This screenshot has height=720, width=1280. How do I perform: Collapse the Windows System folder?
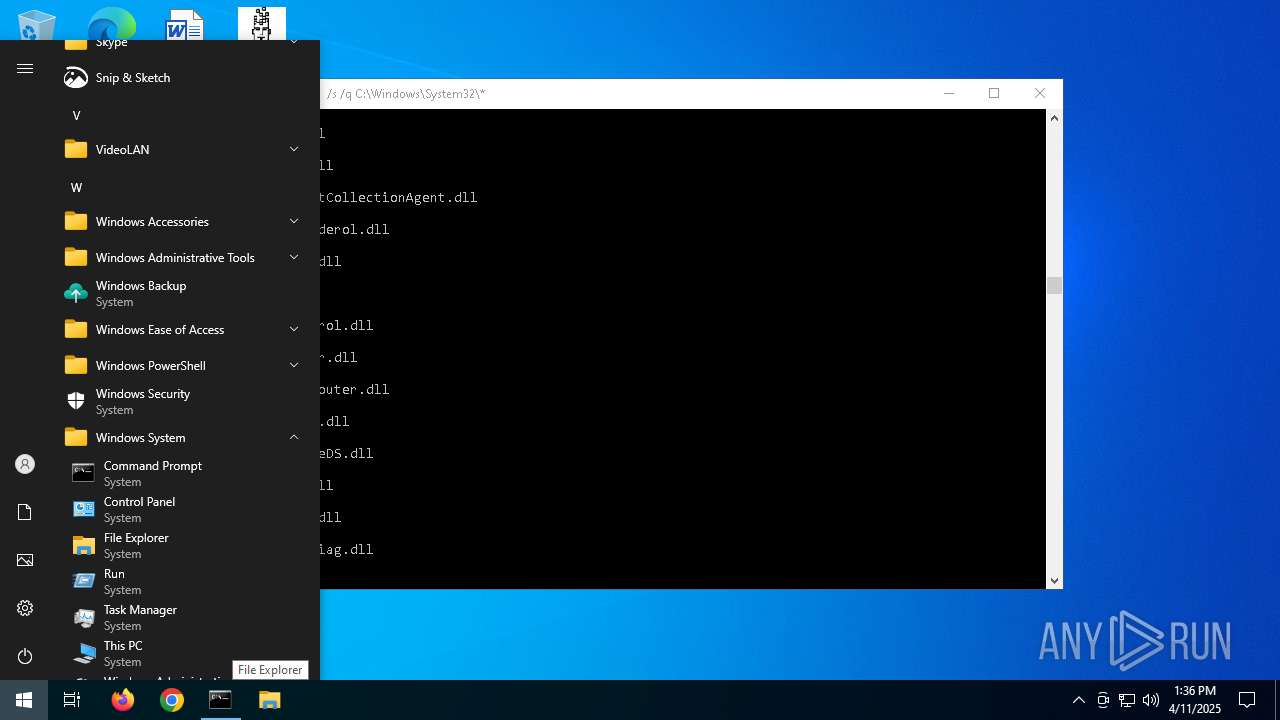coord(180,438)
